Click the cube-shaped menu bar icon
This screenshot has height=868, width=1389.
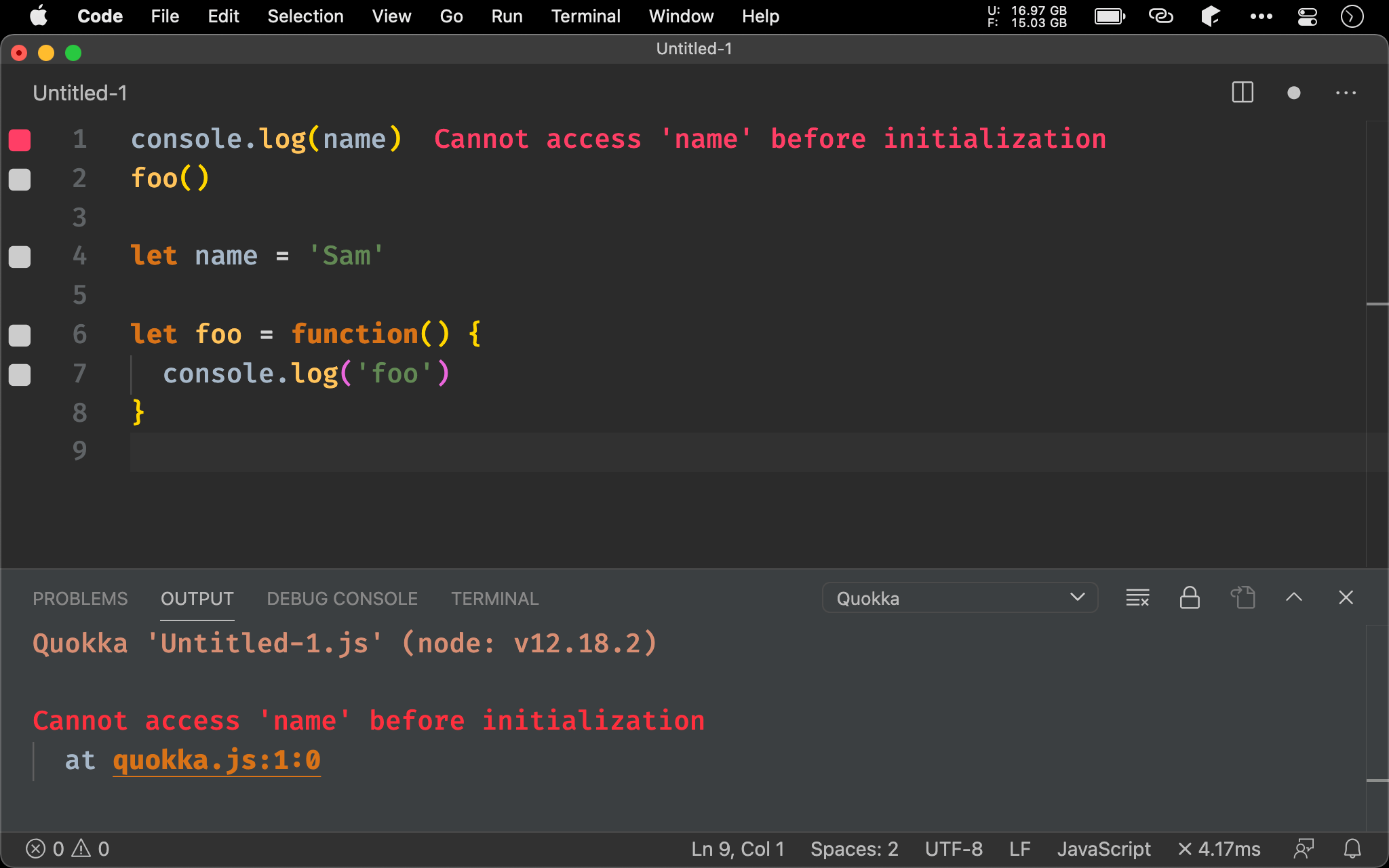click(x=1211, y=16)
